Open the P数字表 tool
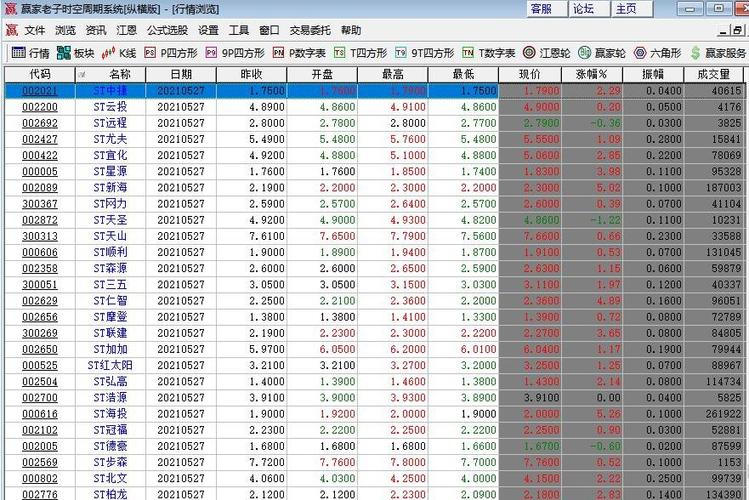The width and height of the screenshot is (749, 500). (299, 53)
